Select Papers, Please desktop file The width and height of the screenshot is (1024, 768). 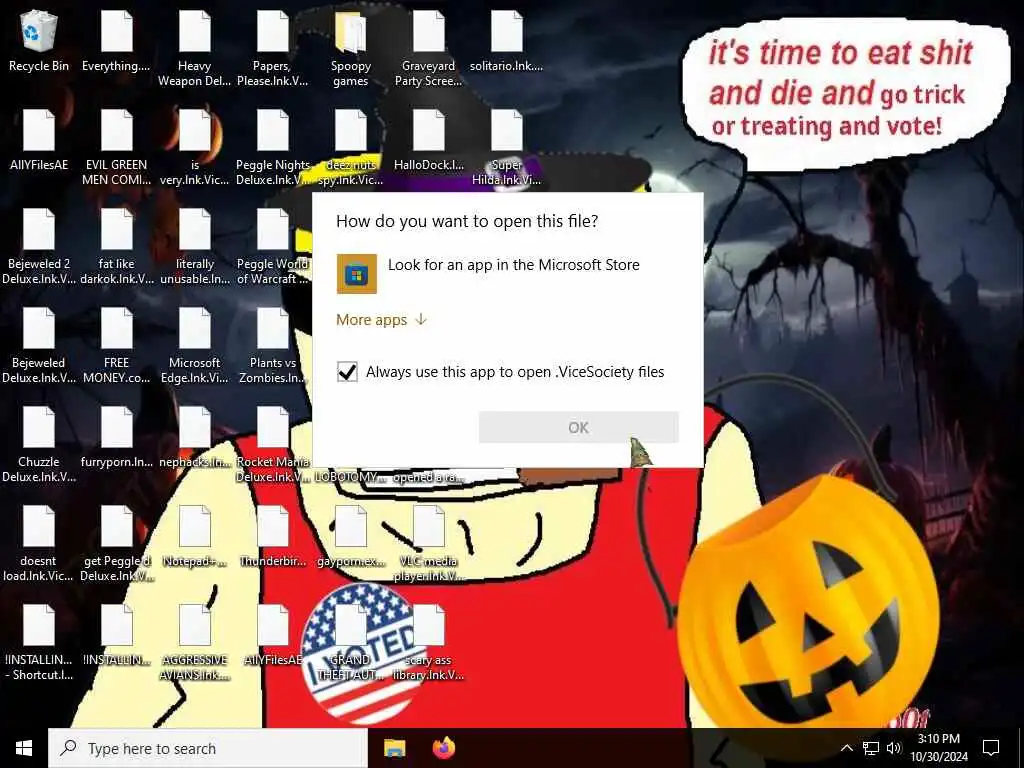pos(272,50)
